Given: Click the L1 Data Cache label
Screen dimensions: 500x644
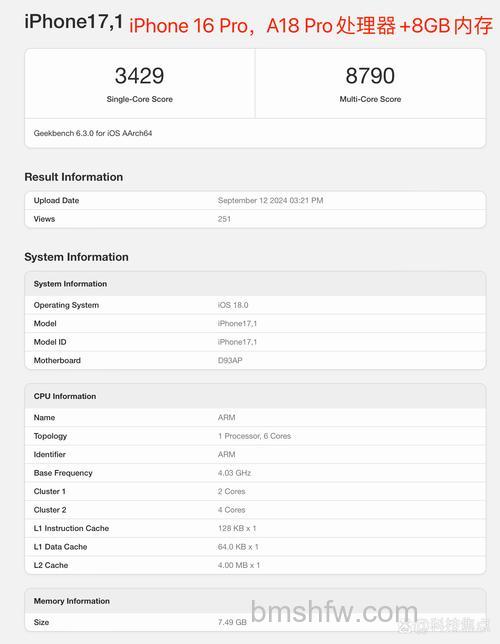Looking at the screenshot, I should click(60, 547).
